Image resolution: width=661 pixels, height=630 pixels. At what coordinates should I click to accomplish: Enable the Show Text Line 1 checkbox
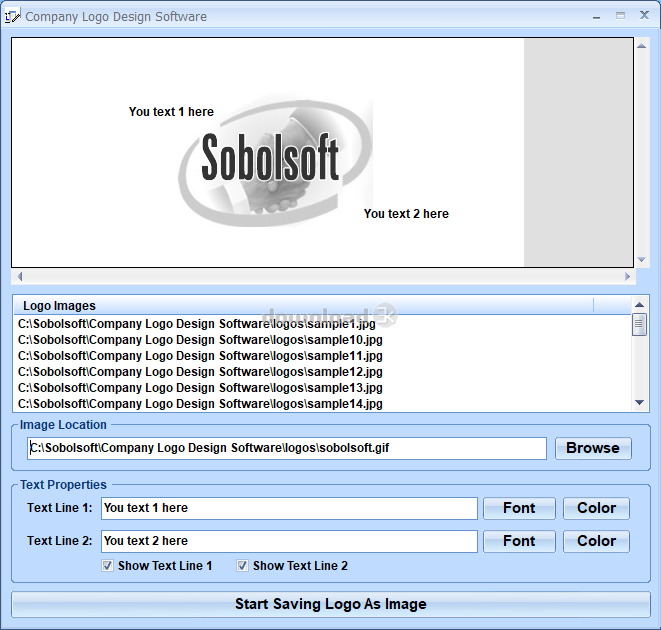107,565
